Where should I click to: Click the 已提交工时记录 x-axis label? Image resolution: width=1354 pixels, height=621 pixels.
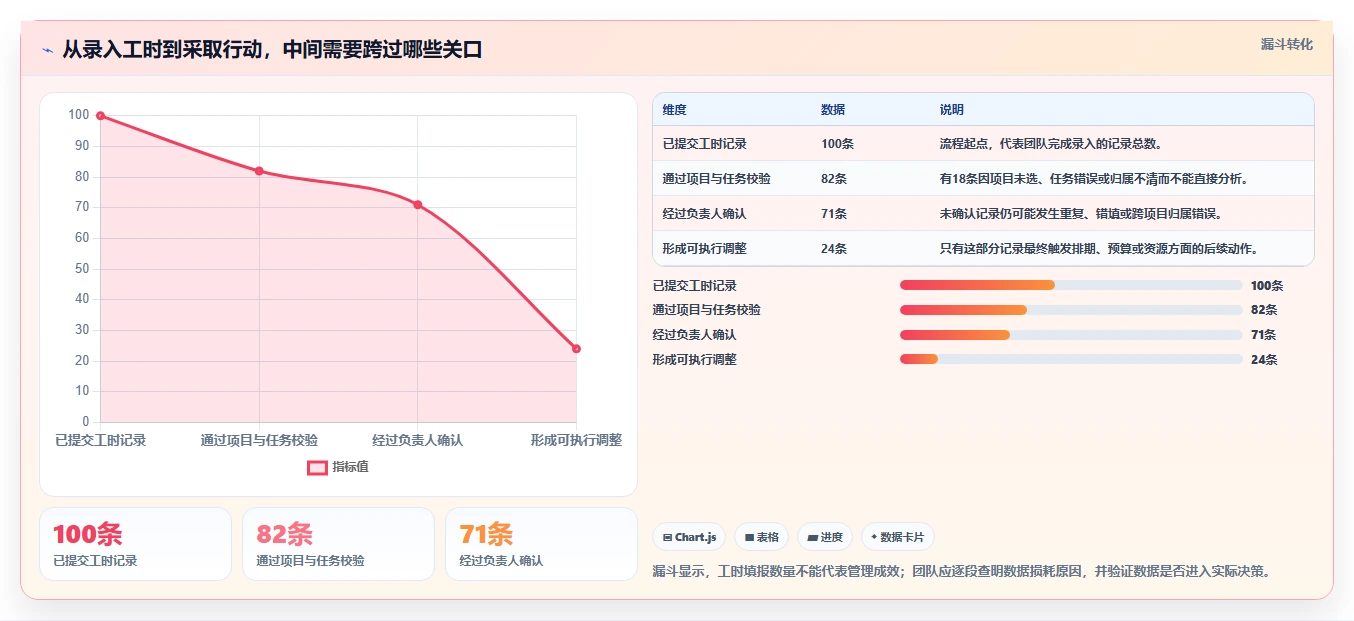(100, 440)
